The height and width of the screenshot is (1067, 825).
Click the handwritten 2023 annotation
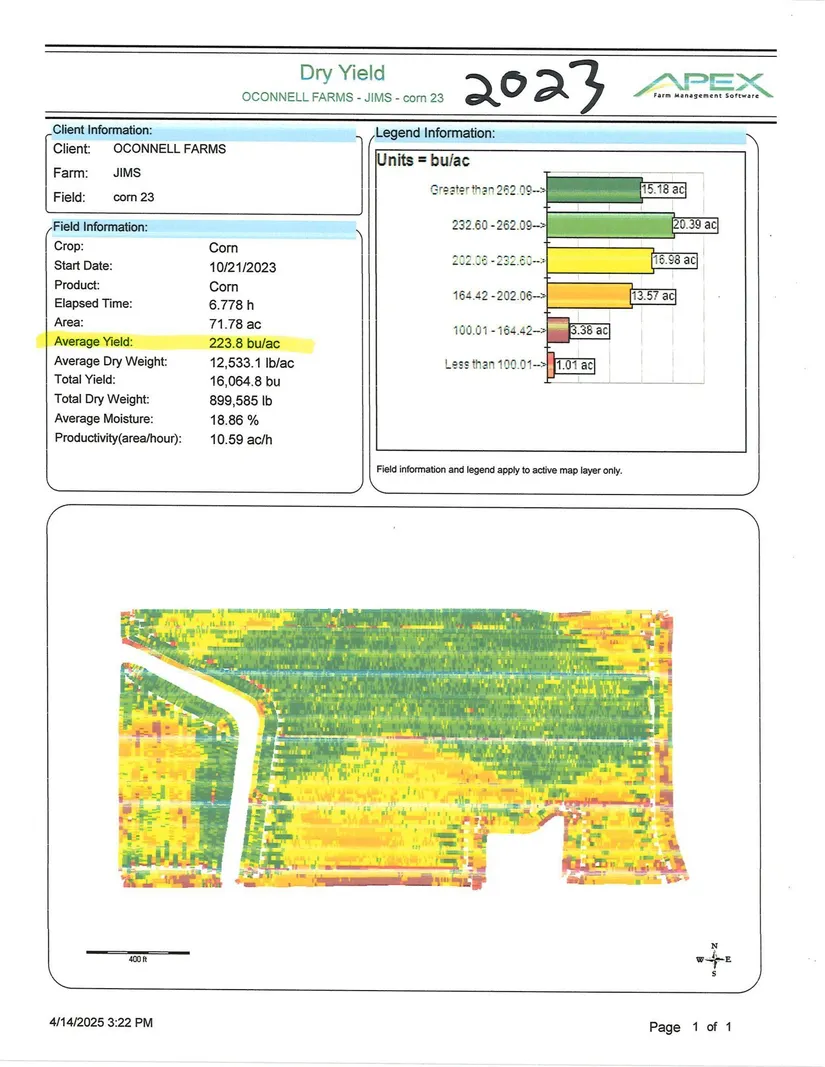536,85
